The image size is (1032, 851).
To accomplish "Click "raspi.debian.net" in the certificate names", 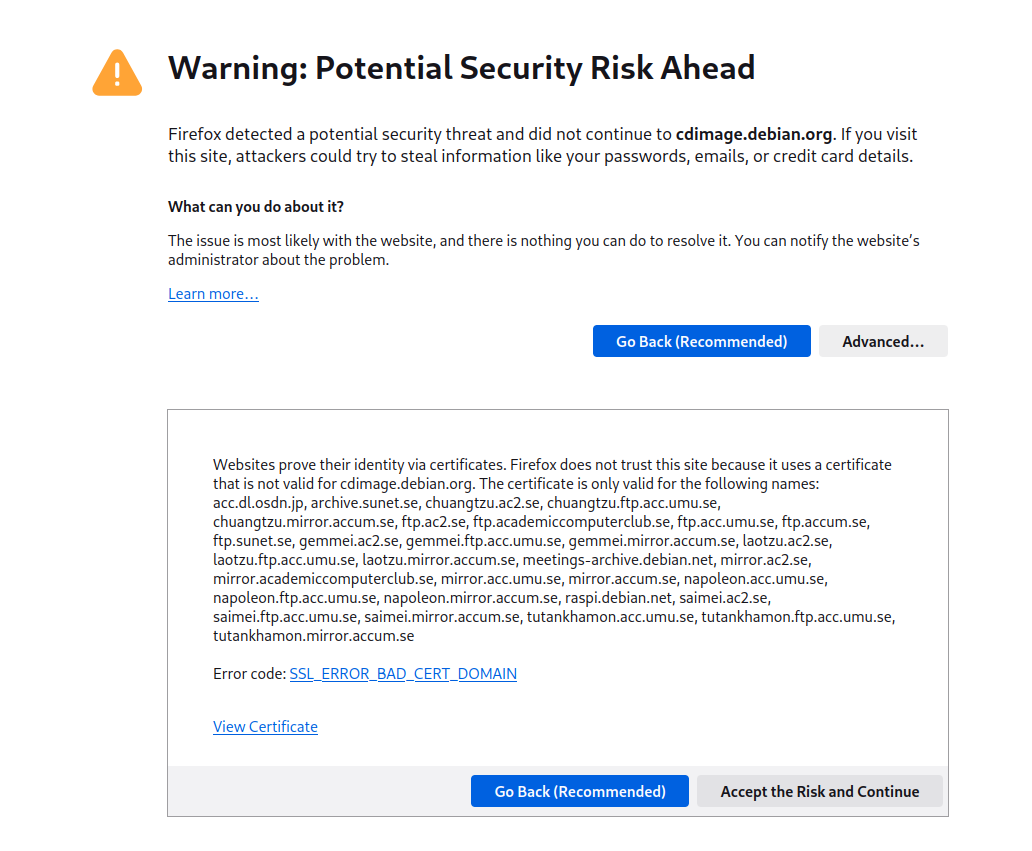I will coord(621,598).
